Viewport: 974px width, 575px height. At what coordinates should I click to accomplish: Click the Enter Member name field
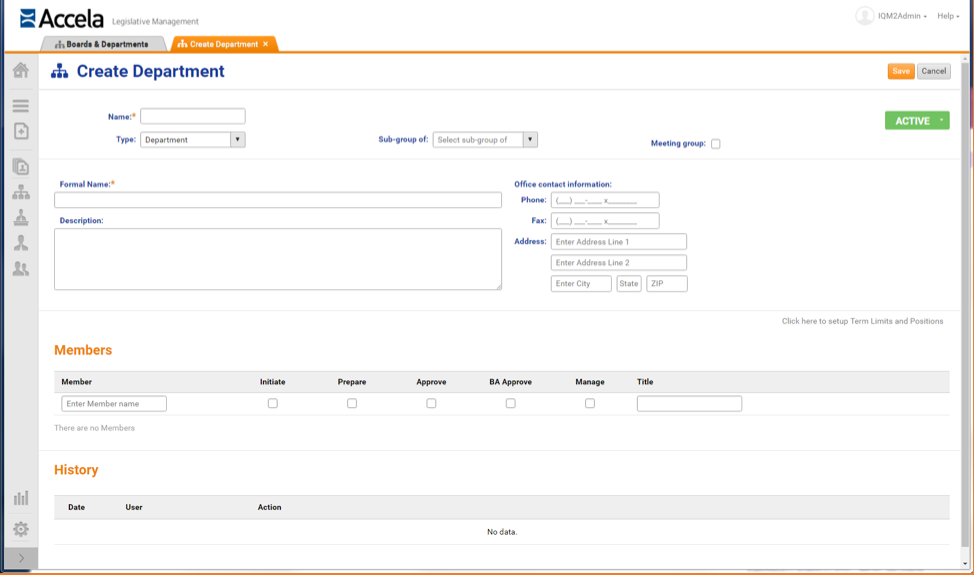[x=114, y=404]
